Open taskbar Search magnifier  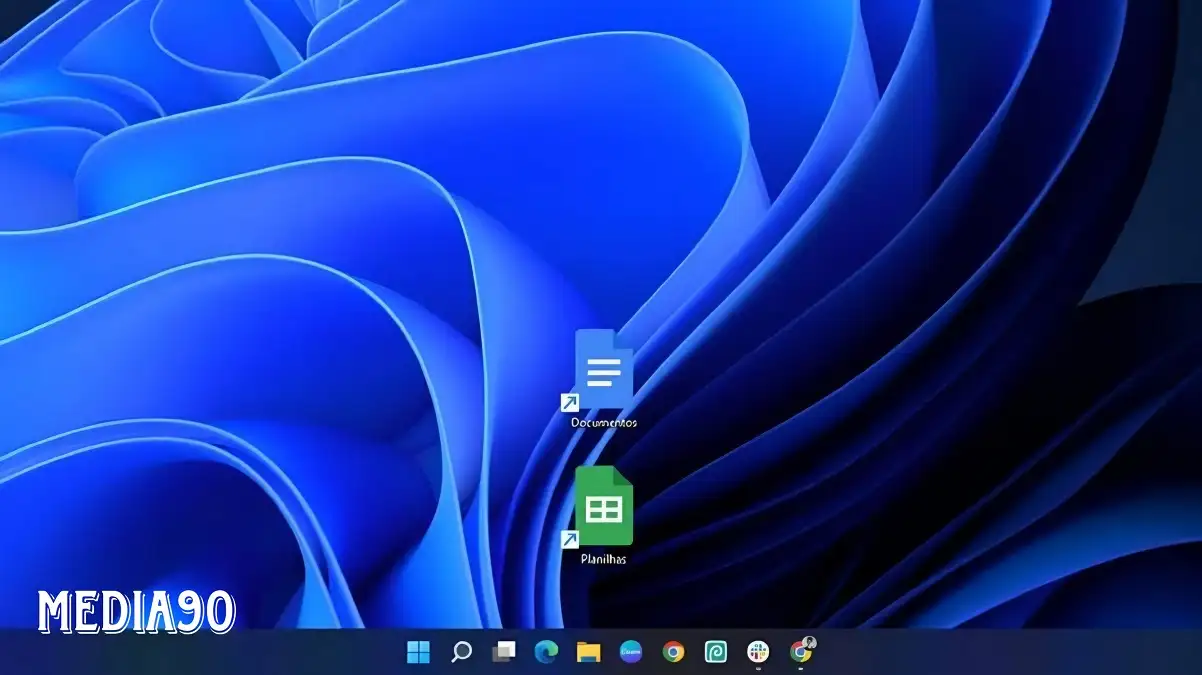pos(461,652)
